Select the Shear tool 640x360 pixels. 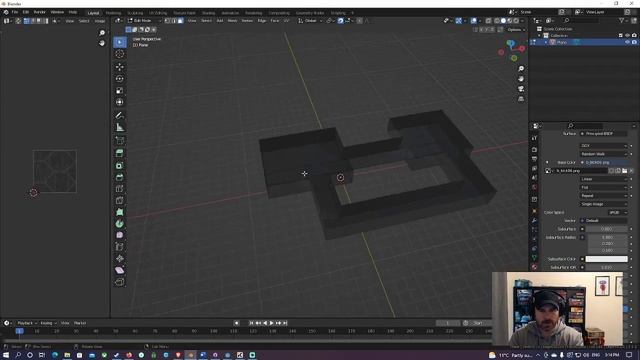[x=120, y=270]
